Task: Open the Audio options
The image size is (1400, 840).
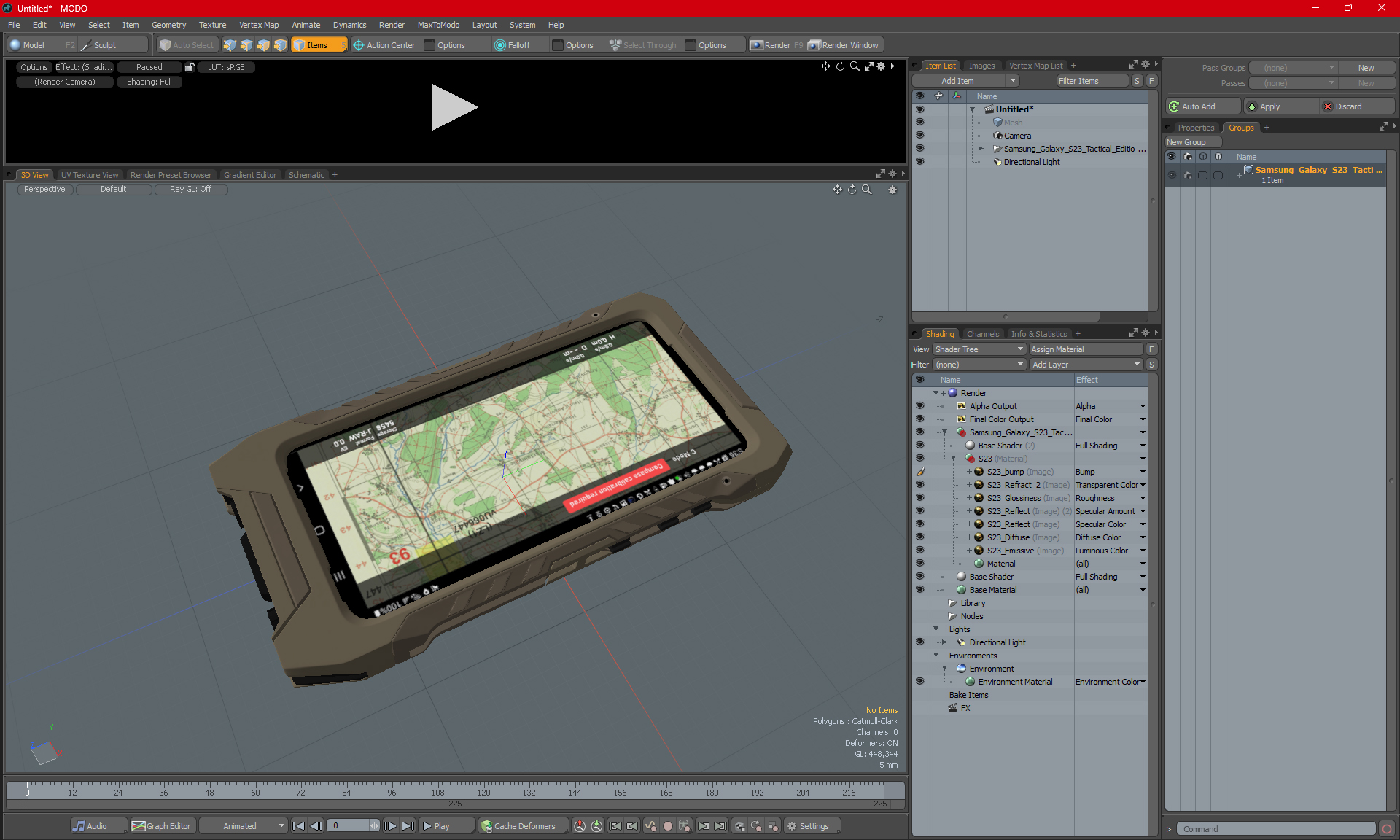Action: [x=98, y=826]
